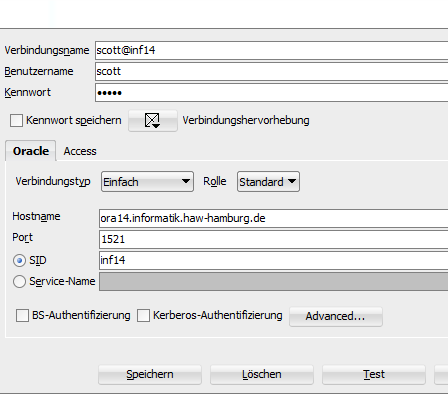Click the Kennwort label

pos(28,92)
